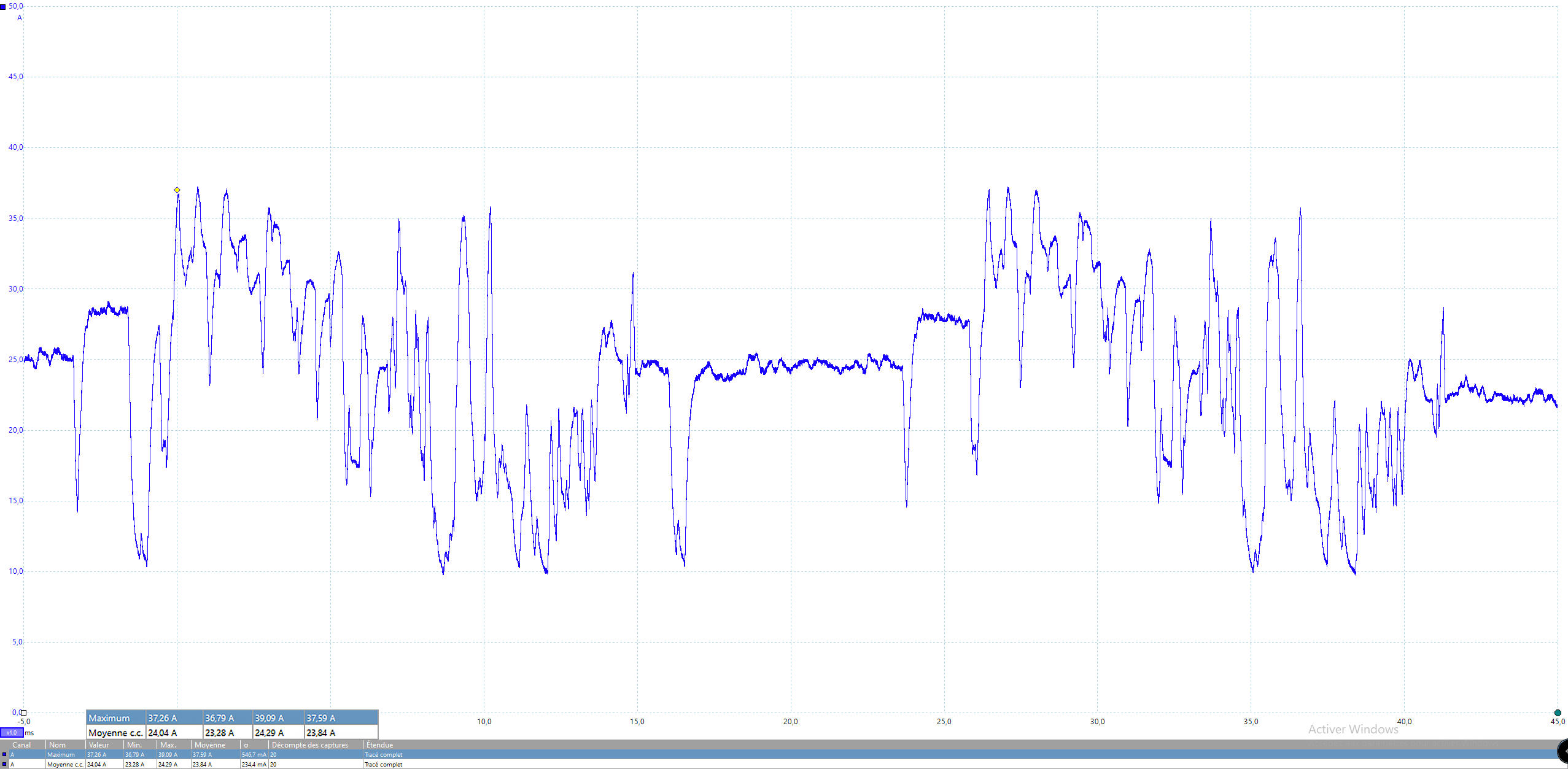The width and height of the screenshot is (1568, 769).
Task: Click the yellow diamond trigger marker on the waveform
Action: click(177, 190)
